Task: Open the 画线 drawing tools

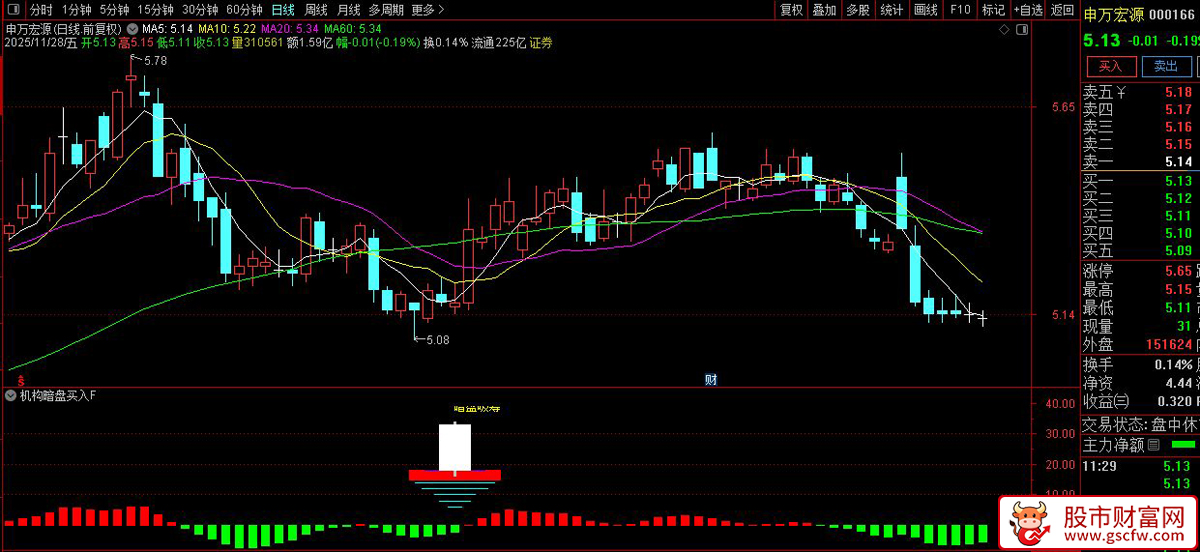Action: [x=926, y=10]
